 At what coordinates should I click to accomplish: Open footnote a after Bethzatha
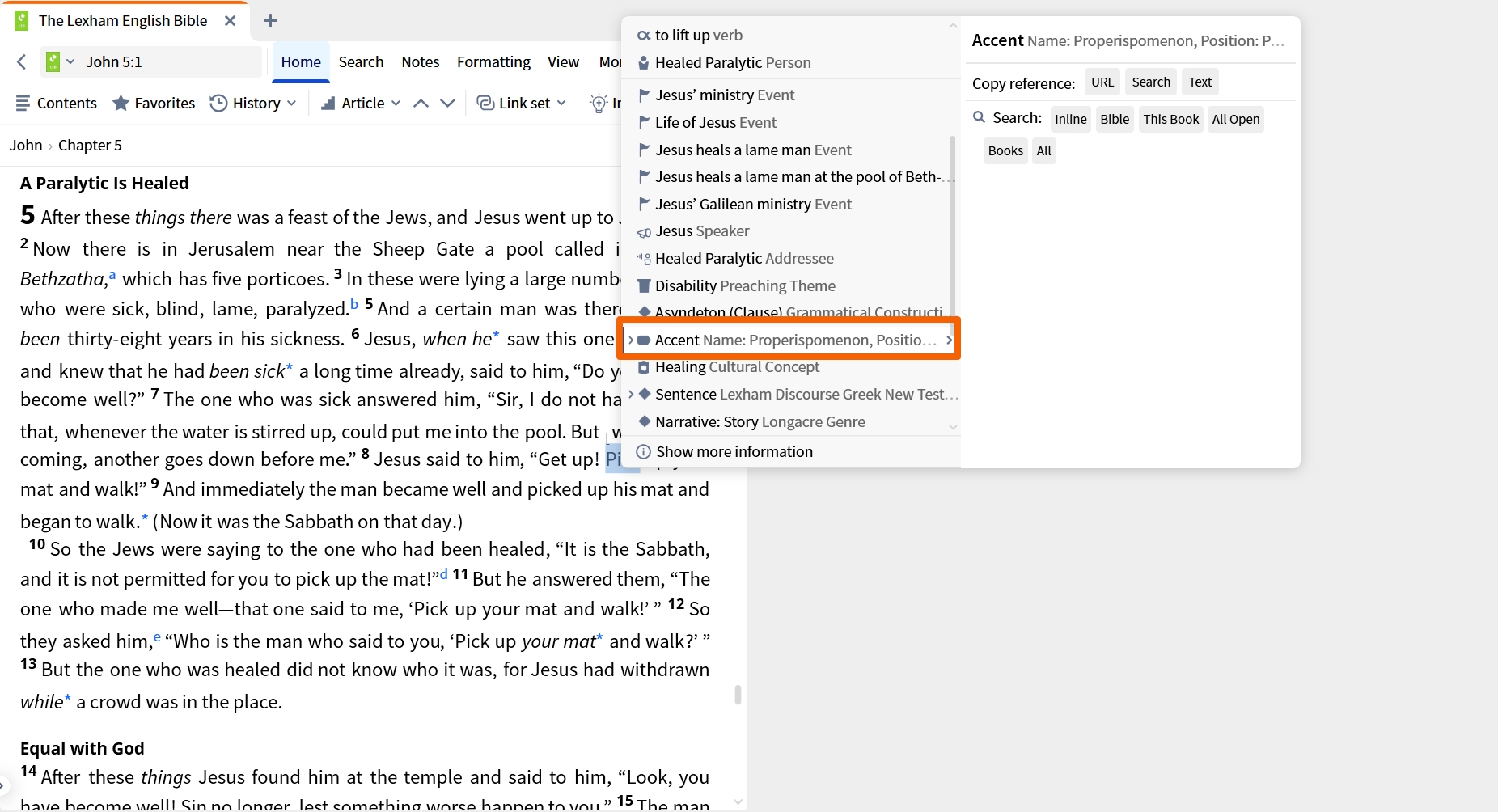pos(112,275)
